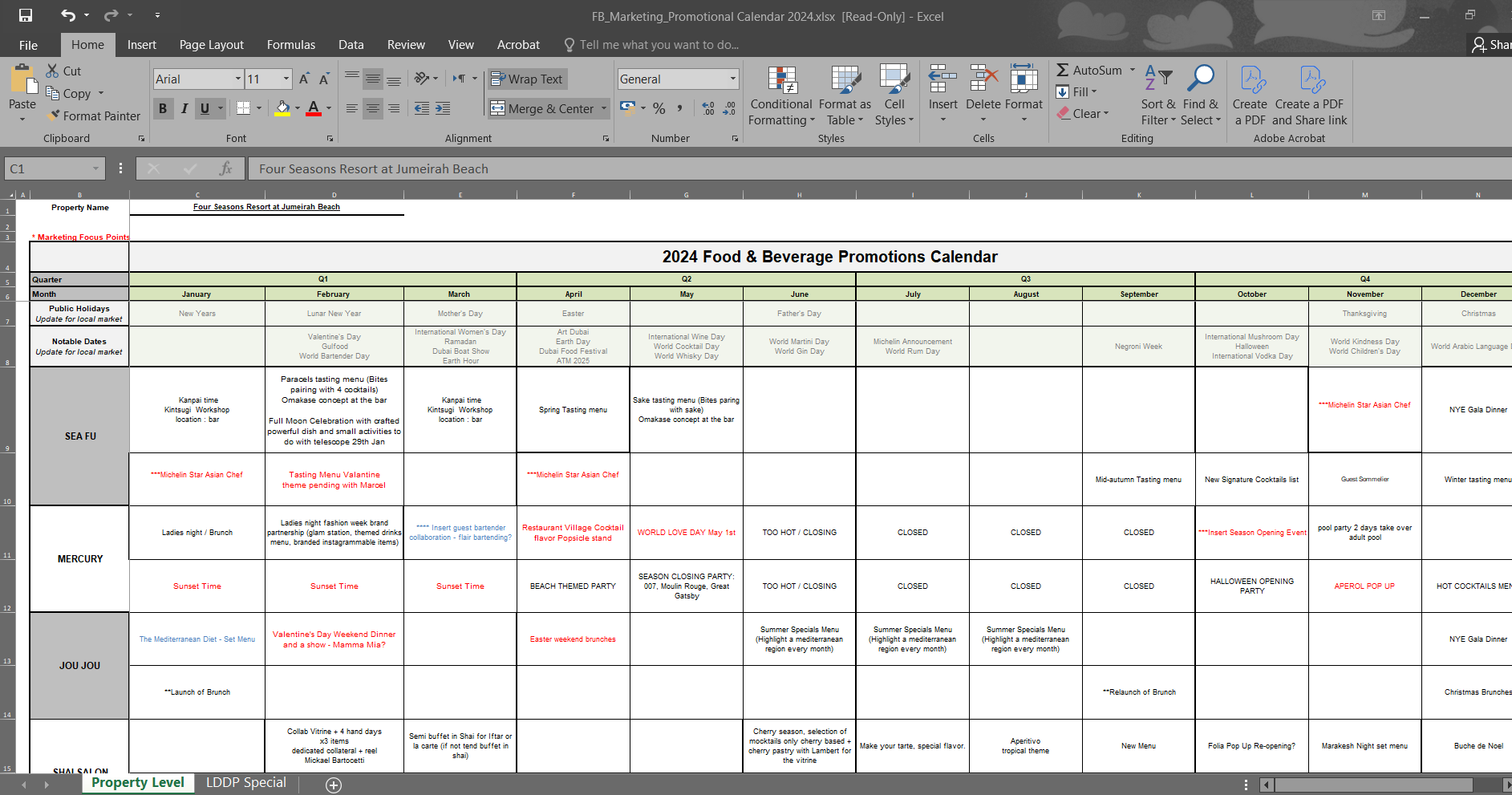1512x795 pixels.
Task: Click the AutoSum sigma icon
Action: tap(1063, 71)
